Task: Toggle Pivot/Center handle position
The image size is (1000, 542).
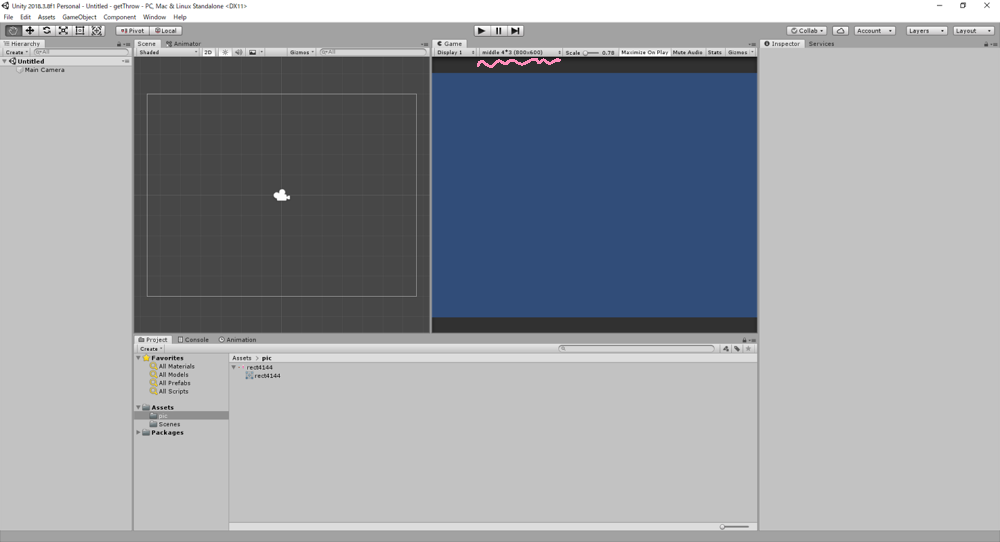Action: pyautogui.click(x=132, y=31)
